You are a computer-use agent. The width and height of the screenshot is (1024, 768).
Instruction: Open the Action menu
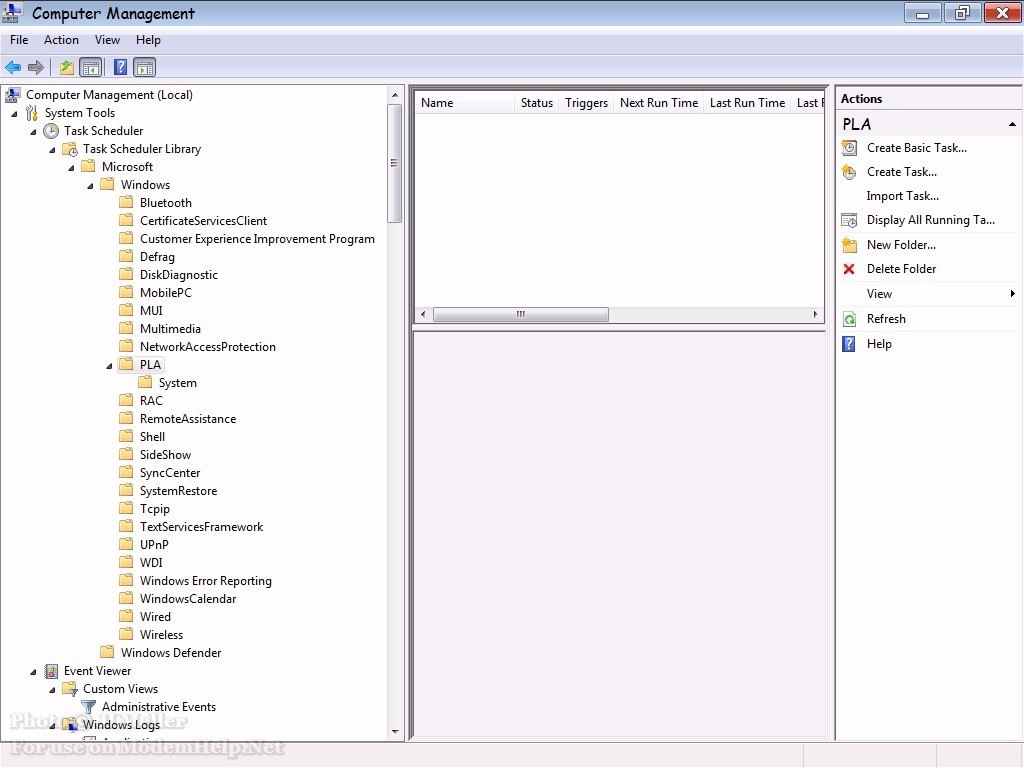click(x=61, y=40)
